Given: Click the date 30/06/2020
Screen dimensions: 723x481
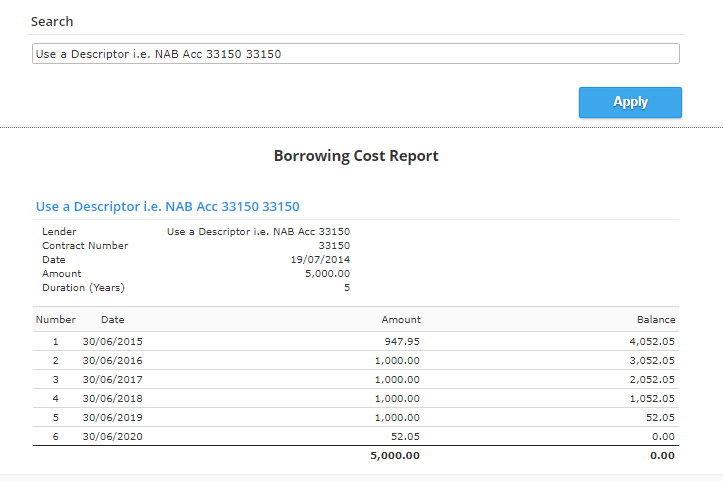Looking at the screenshot, I should (113, 436).
